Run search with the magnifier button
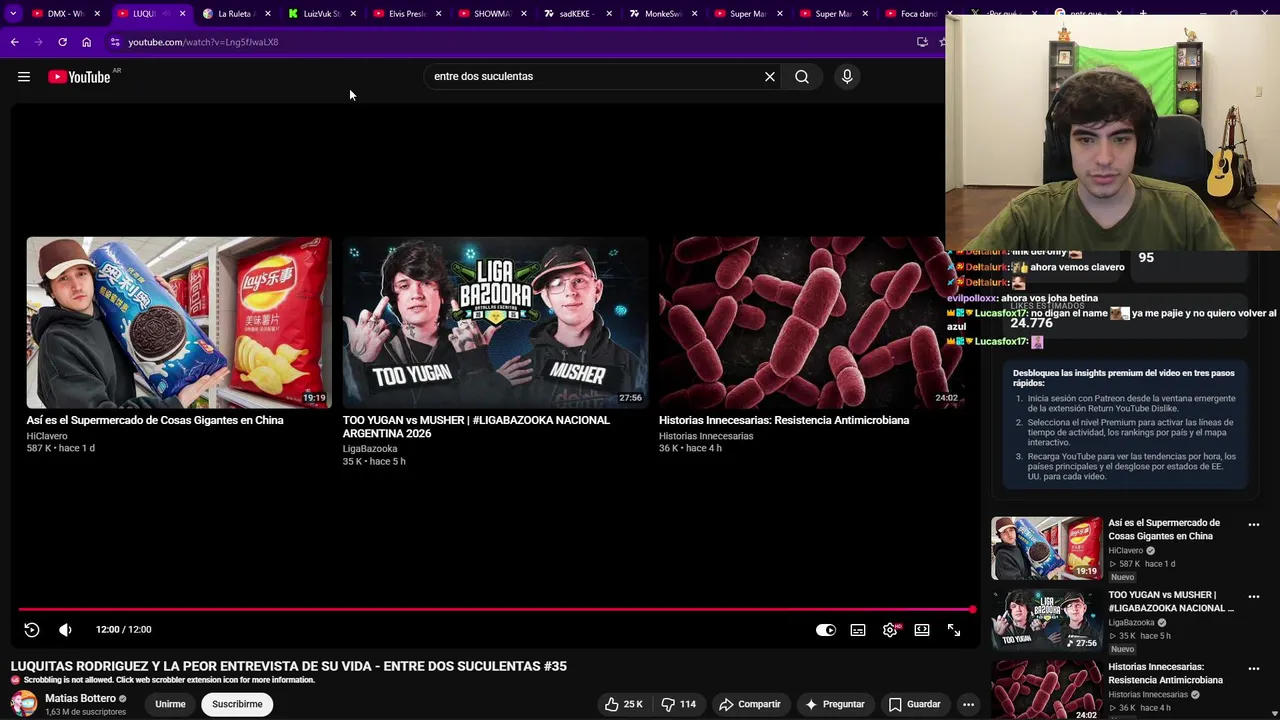Viewport: 1280px width, 720px height. point(802,77)
